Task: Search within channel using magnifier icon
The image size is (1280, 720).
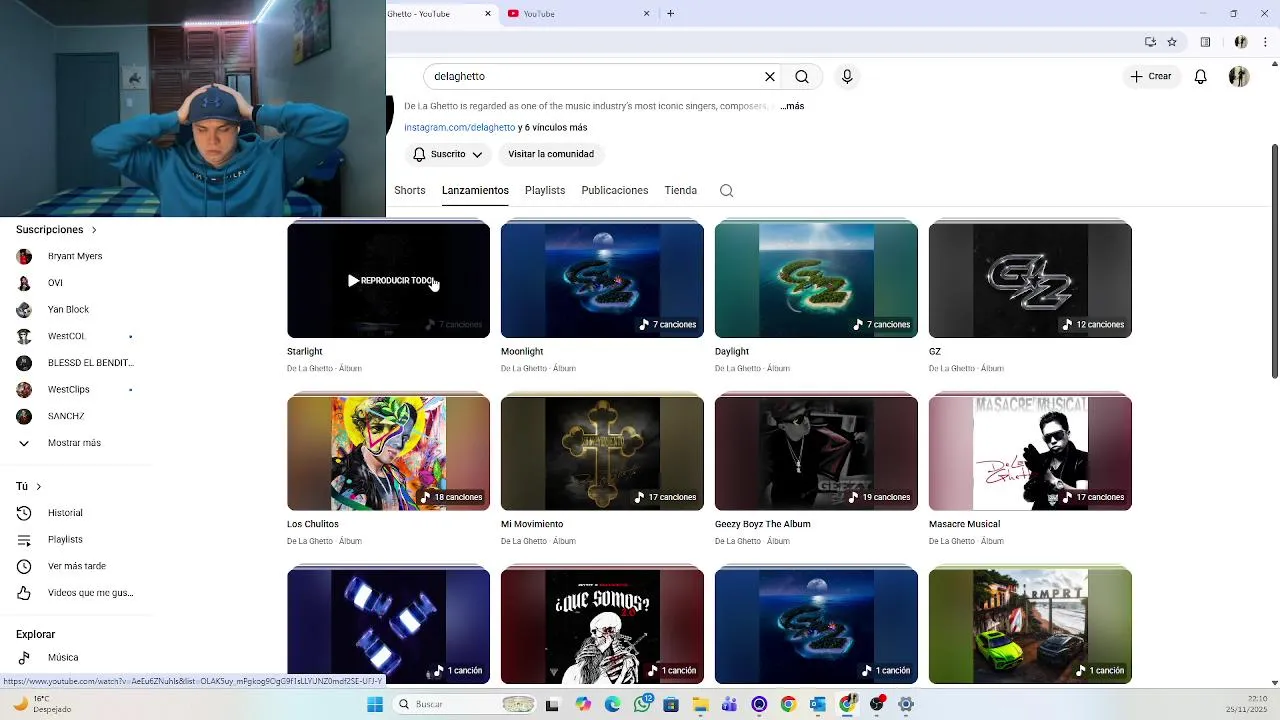Action: coord(727,190)
